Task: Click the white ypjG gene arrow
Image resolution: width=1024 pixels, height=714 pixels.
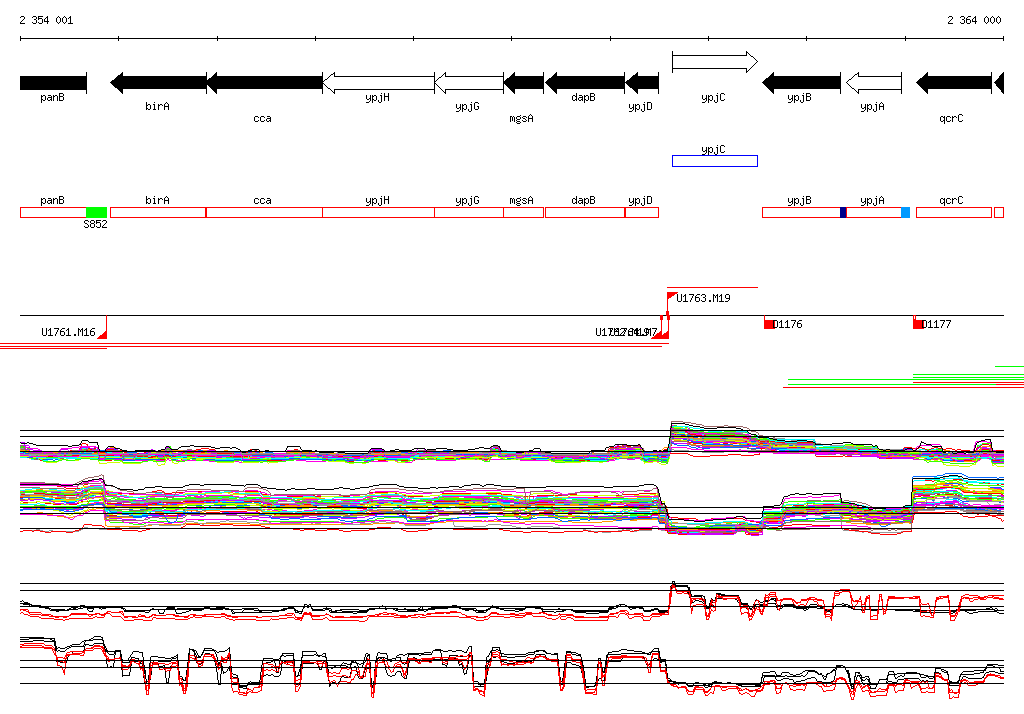Action: point(468,82)
